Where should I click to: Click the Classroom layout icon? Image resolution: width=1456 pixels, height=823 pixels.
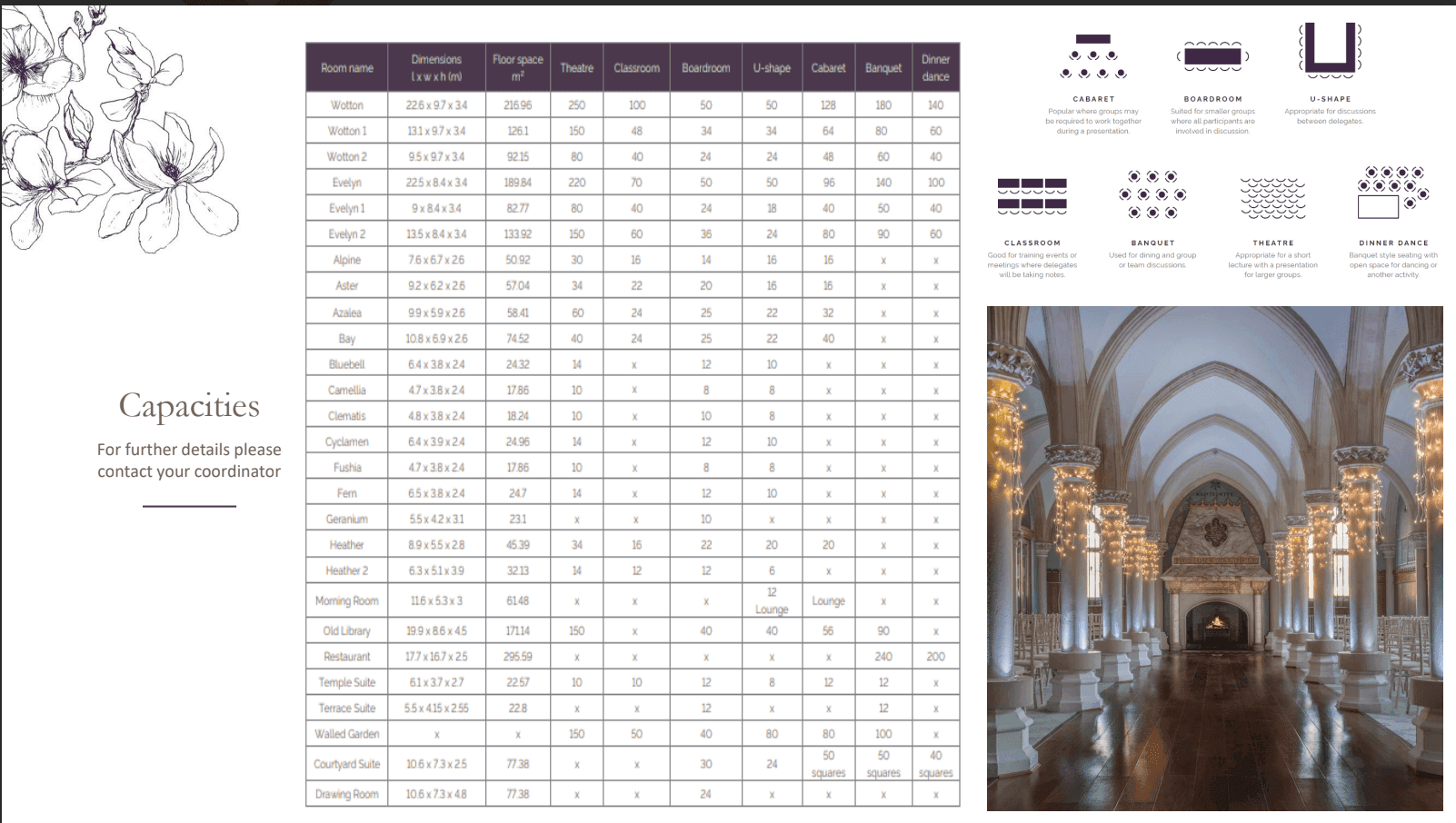pos(1032,196)
